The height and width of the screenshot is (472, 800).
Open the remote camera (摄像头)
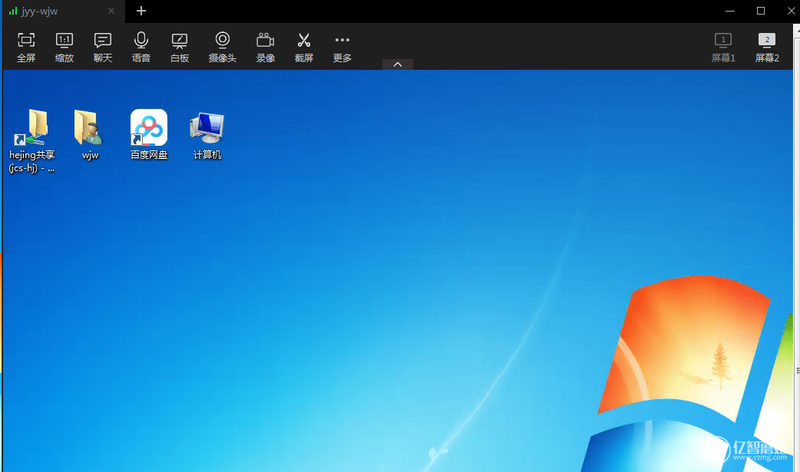click(222, 47)
